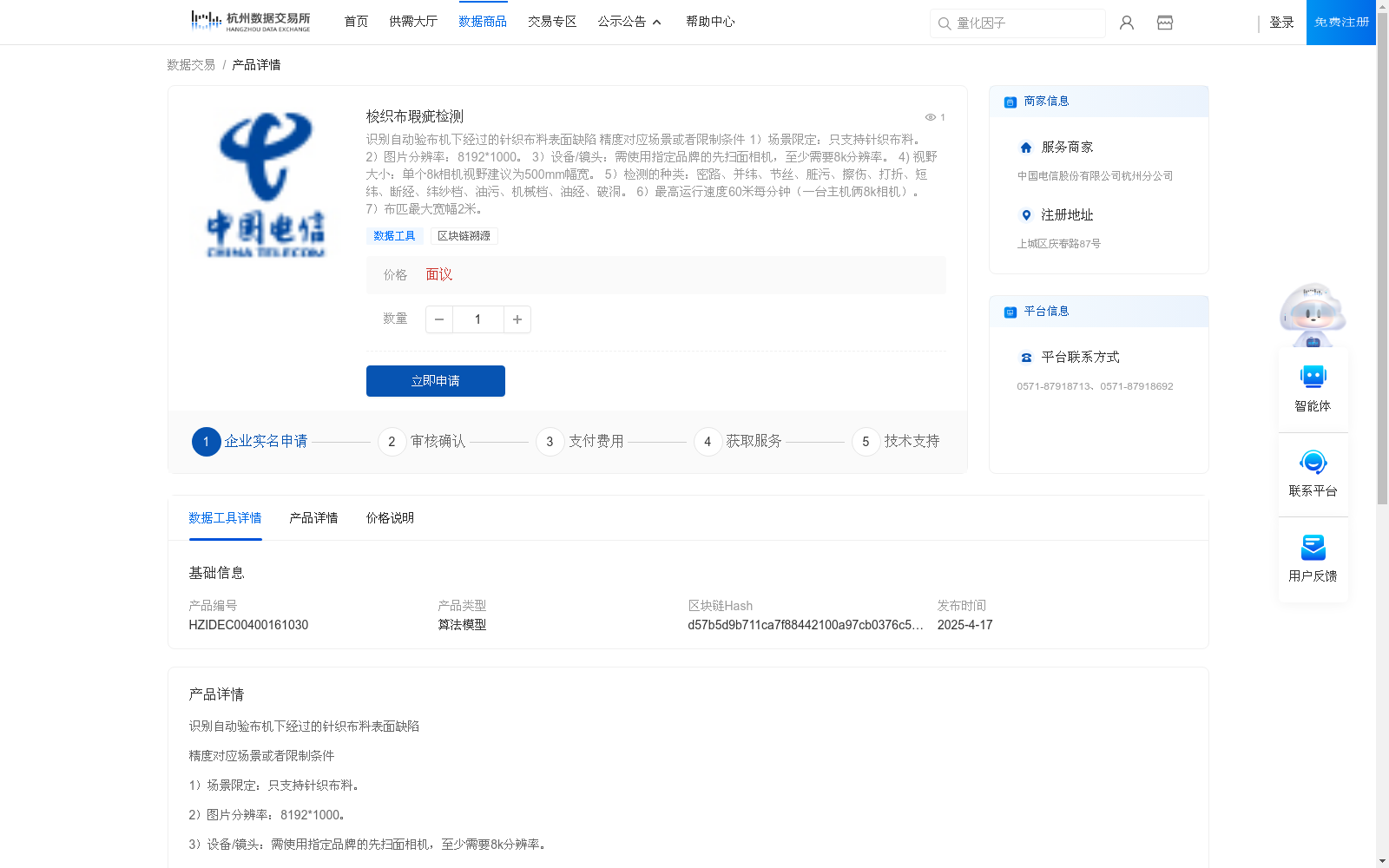This screenshot has width=1389, height=868.
Task: Click the 注册地址 location pin icon
Action: tap(1026, 215)
